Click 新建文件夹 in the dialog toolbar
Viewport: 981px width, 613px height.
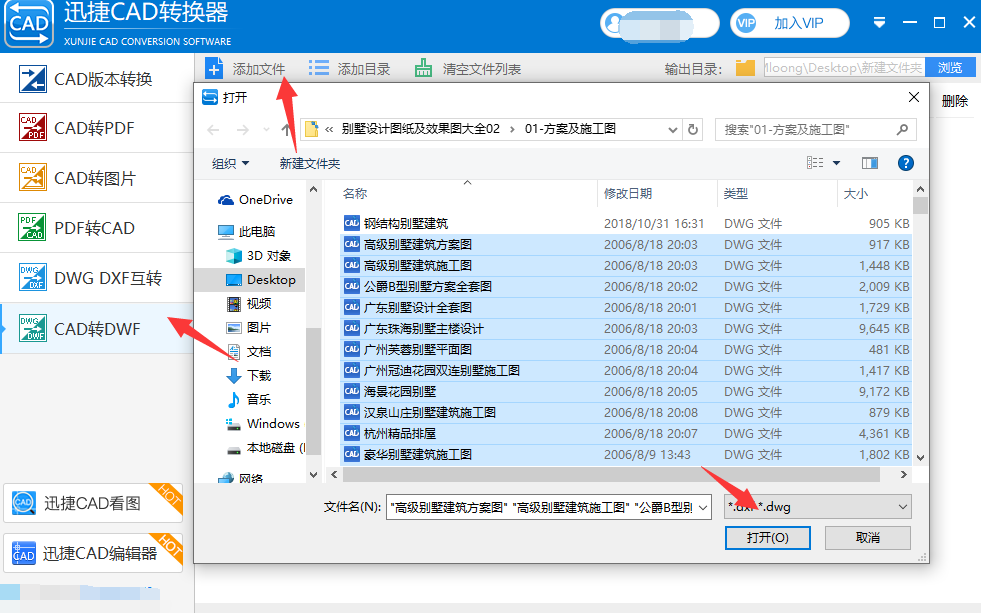[310, 164]
